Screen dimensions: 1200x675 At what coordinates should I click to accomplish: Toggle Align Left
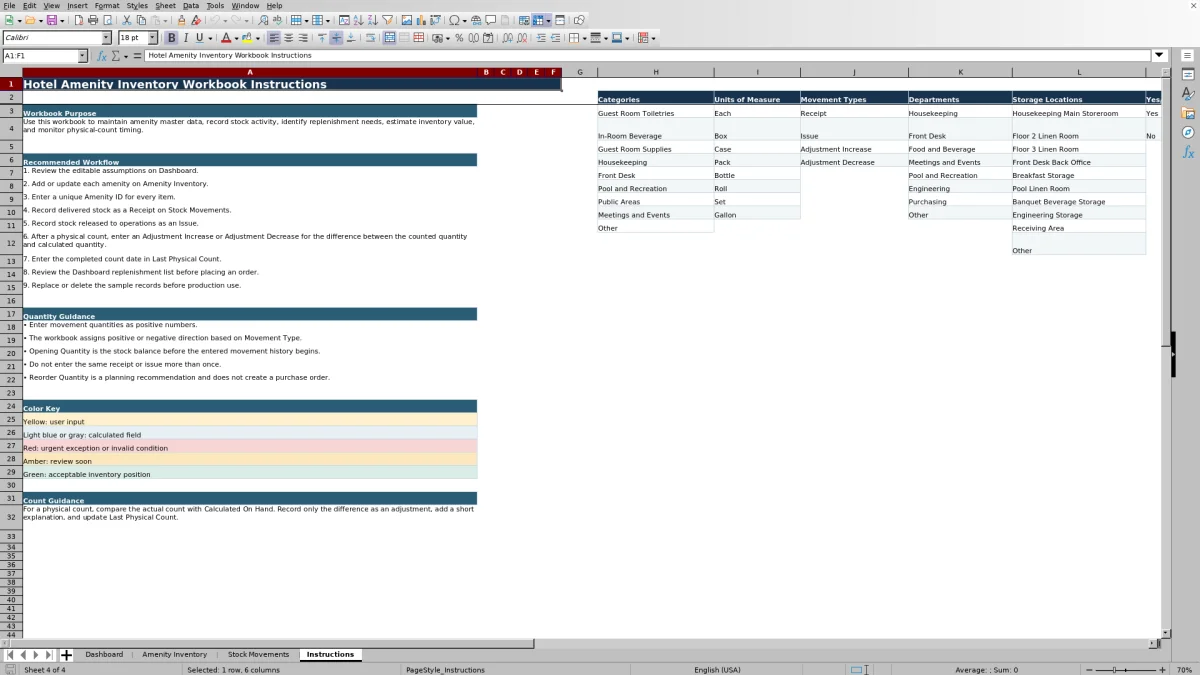click(274, 38)
